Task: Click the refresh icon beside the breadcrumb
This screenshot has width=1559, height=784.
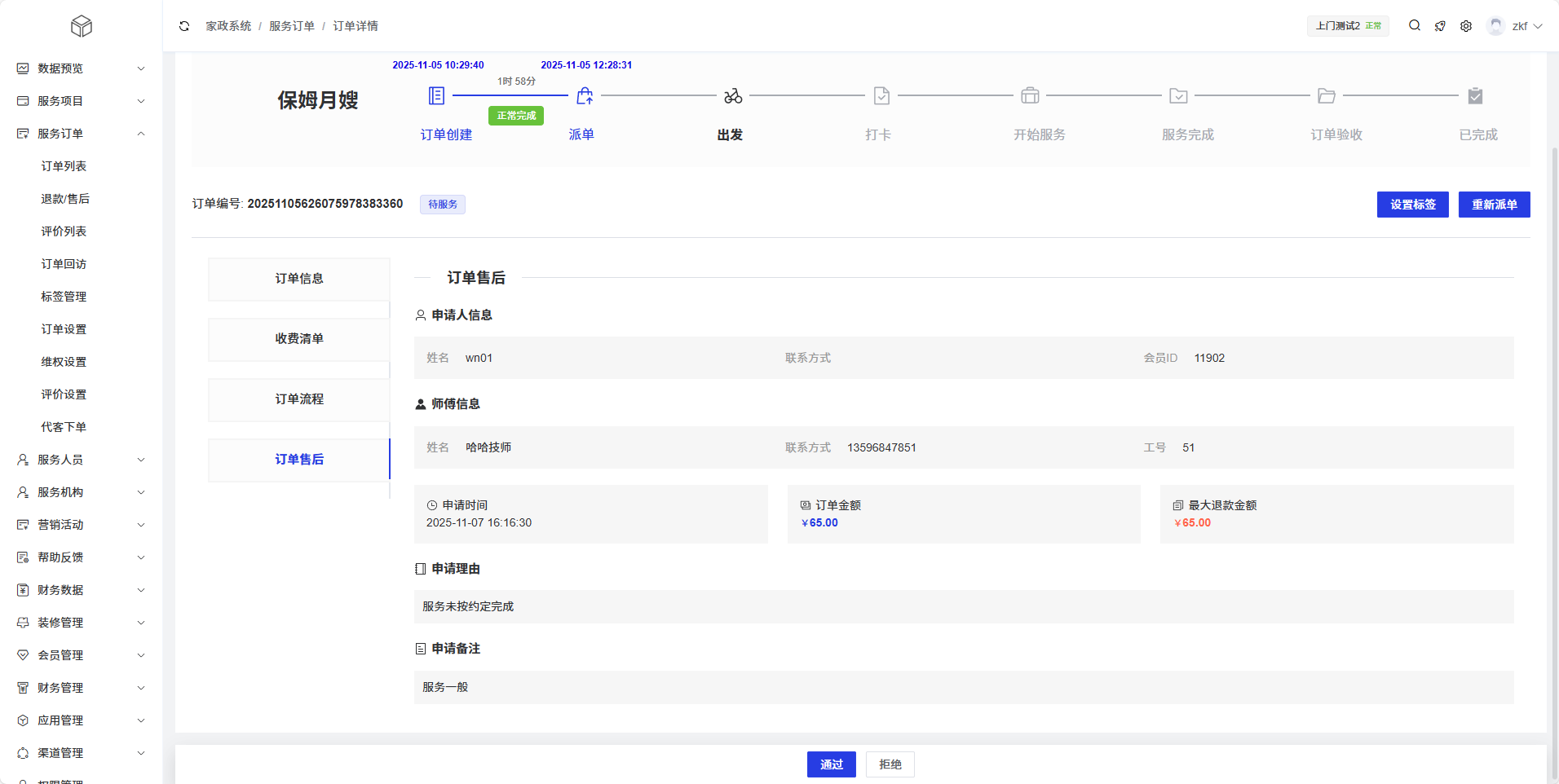Action: tap(184, 26)
